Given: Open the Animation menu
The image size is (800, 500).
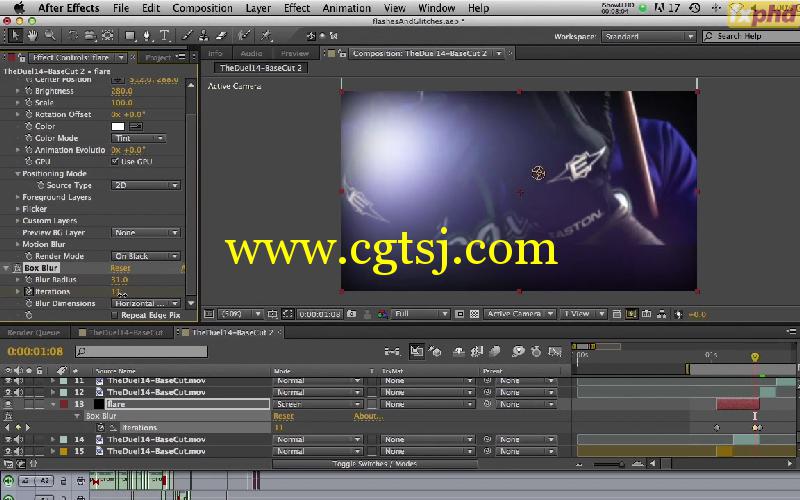Looking at the screenshot, I should 346,8.
